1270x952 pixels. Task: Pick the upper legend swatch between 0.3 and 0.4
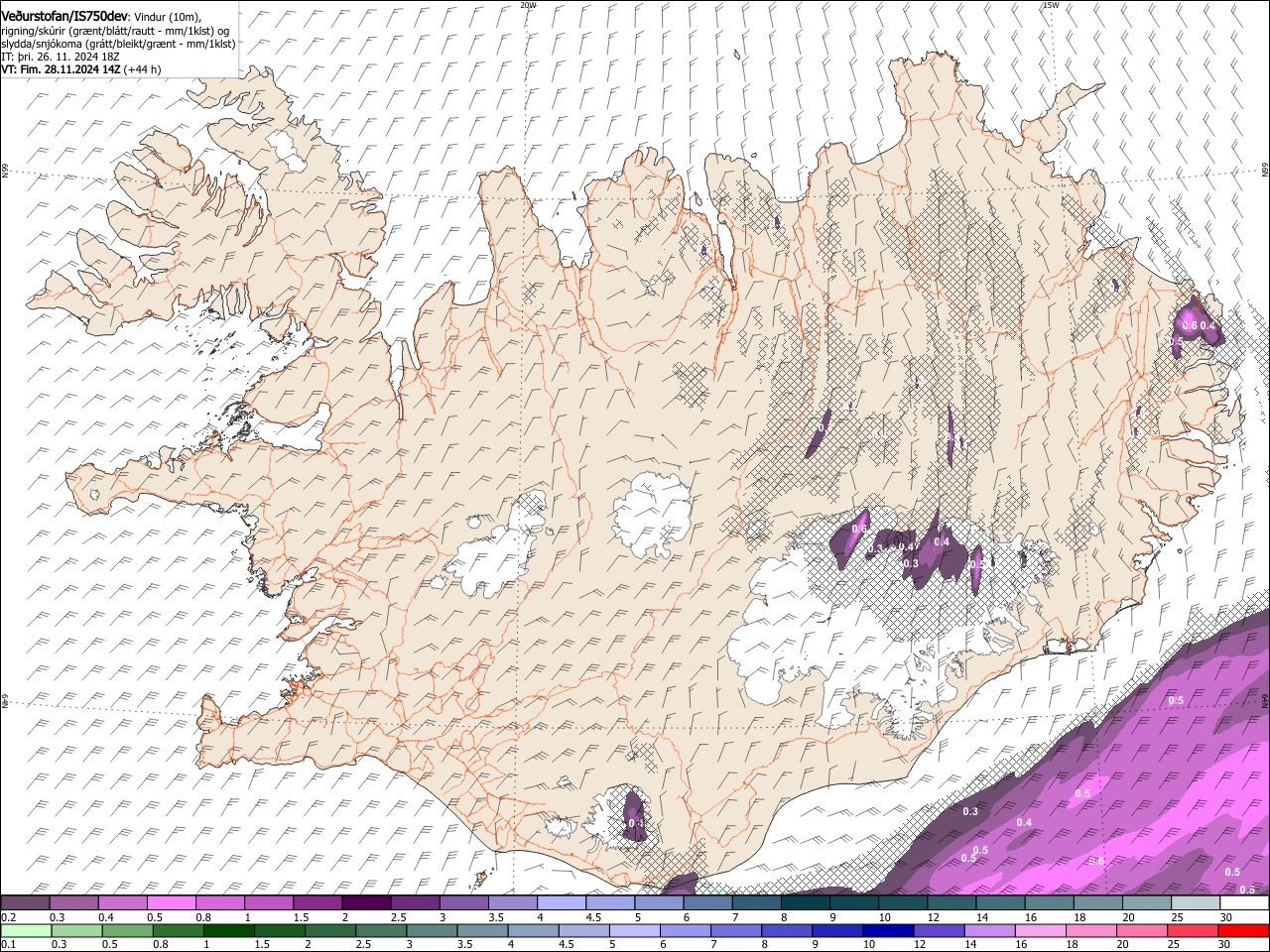tap(73, 902)
